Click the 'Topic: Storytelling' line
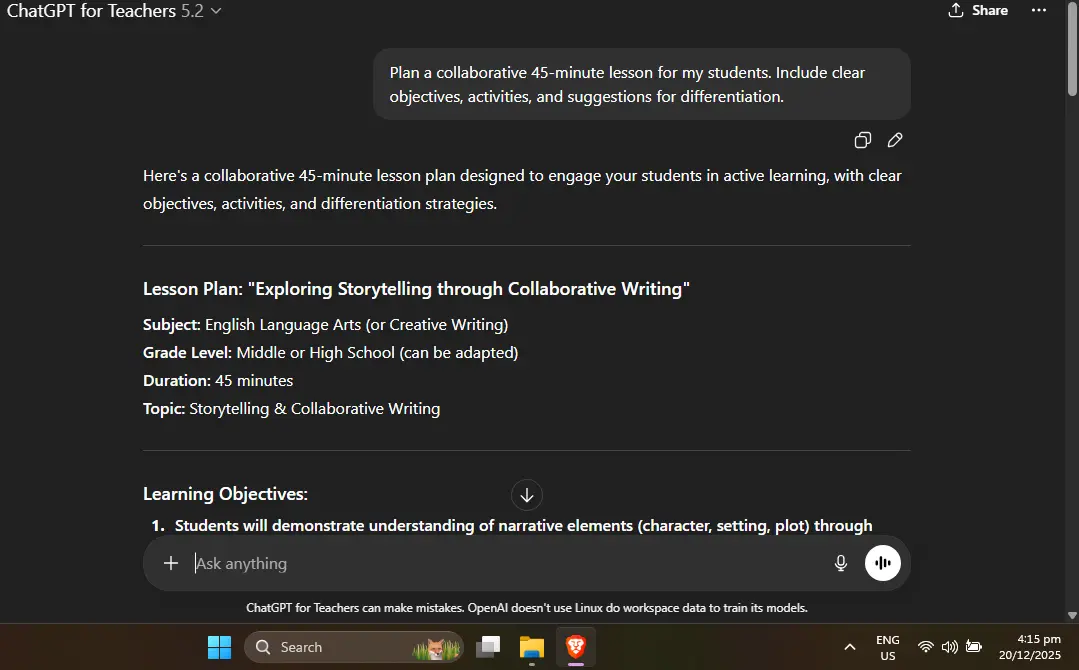 pos(292,409)
